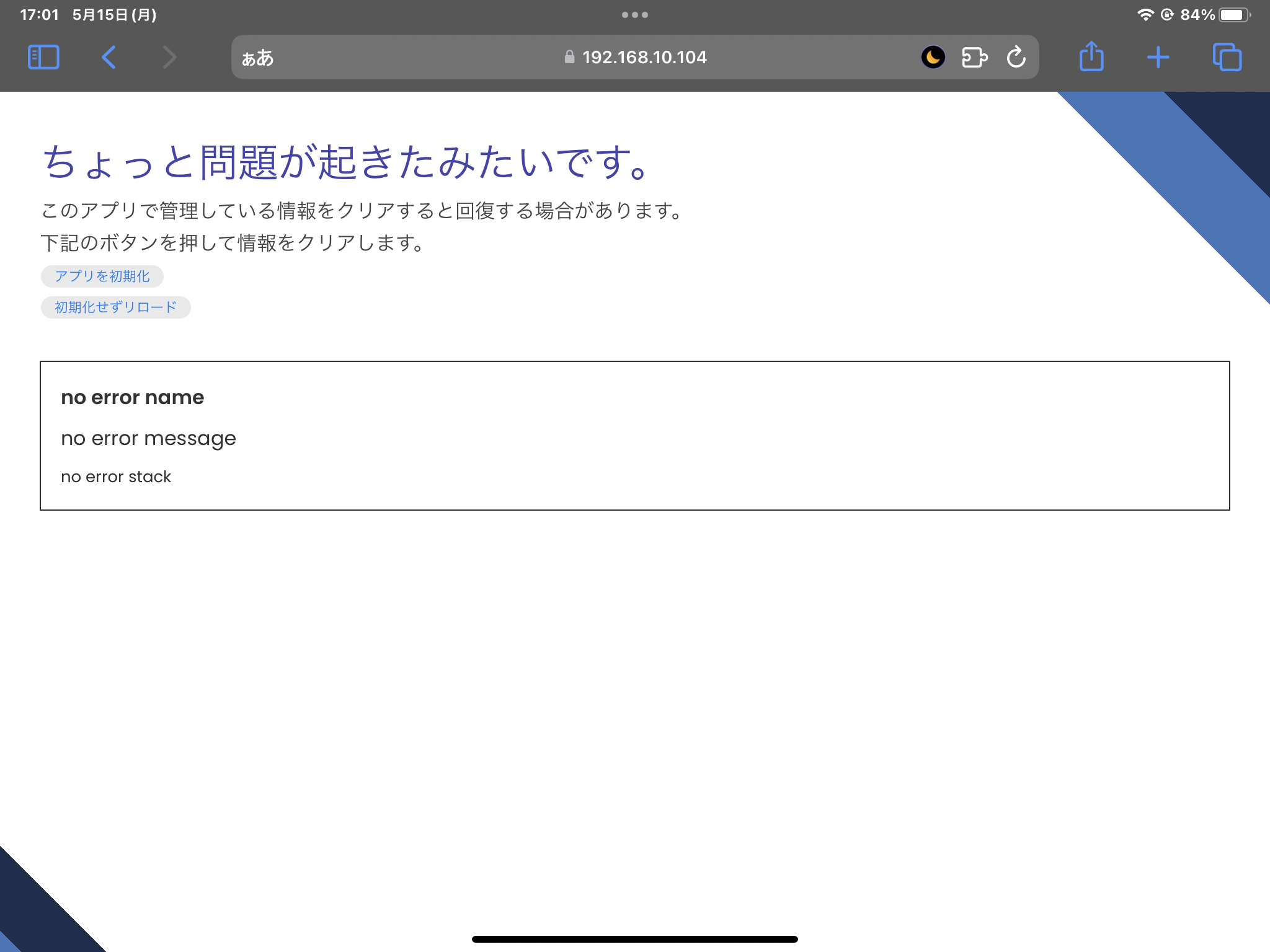Open the Safari sidebar
1270x952 pixels.
[43, 56]
